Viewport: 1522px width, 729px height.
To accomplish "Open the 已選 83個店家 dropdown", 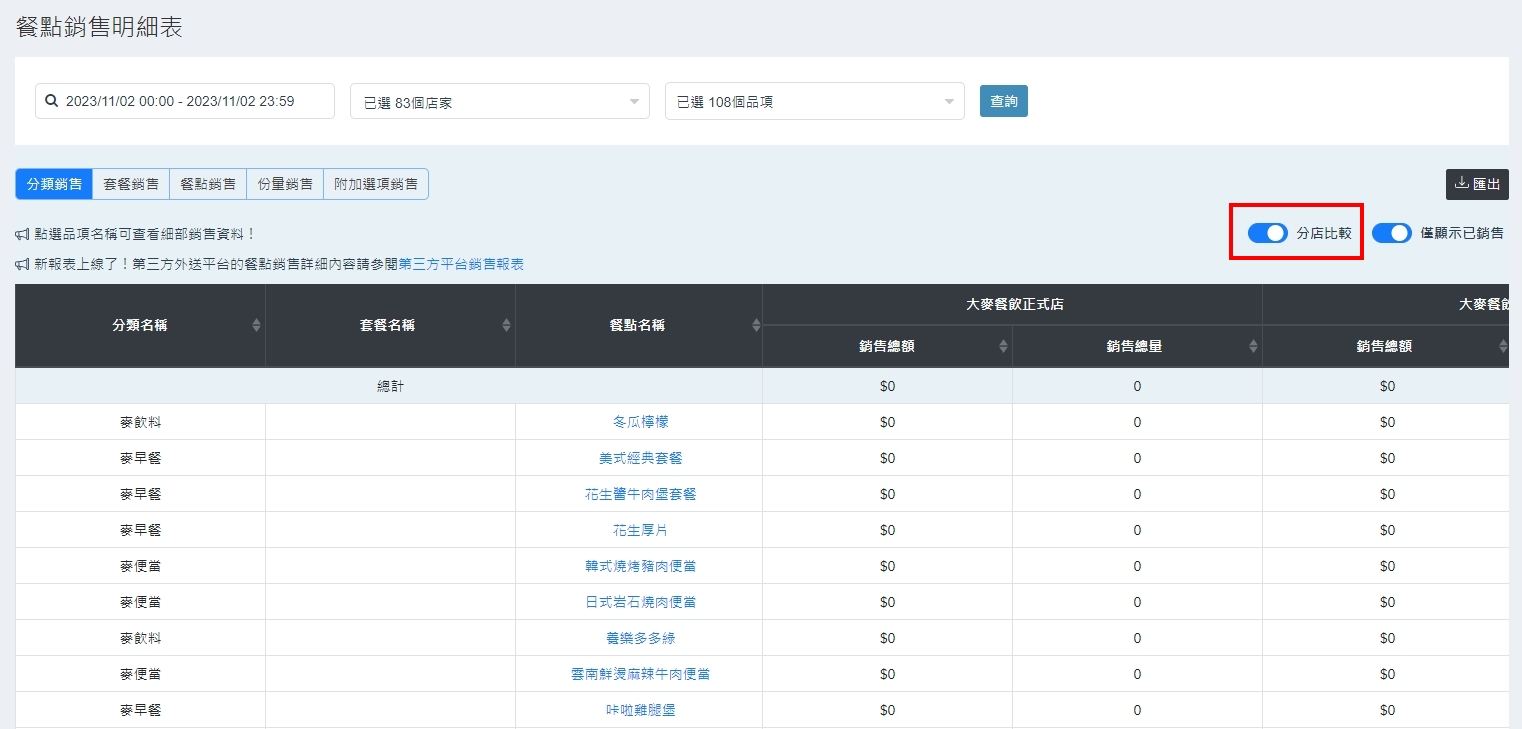I will (499, 102).
